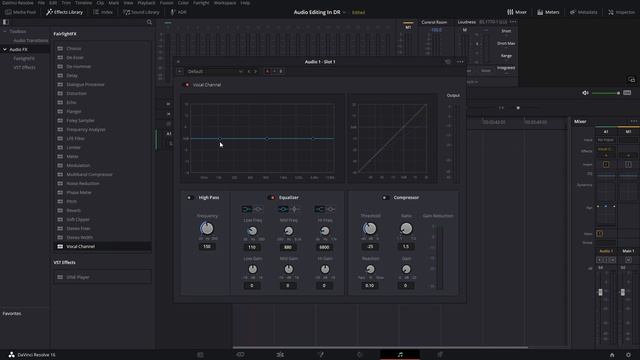
Task: Toggle the Meters panel button
Action: click(548, 12)
